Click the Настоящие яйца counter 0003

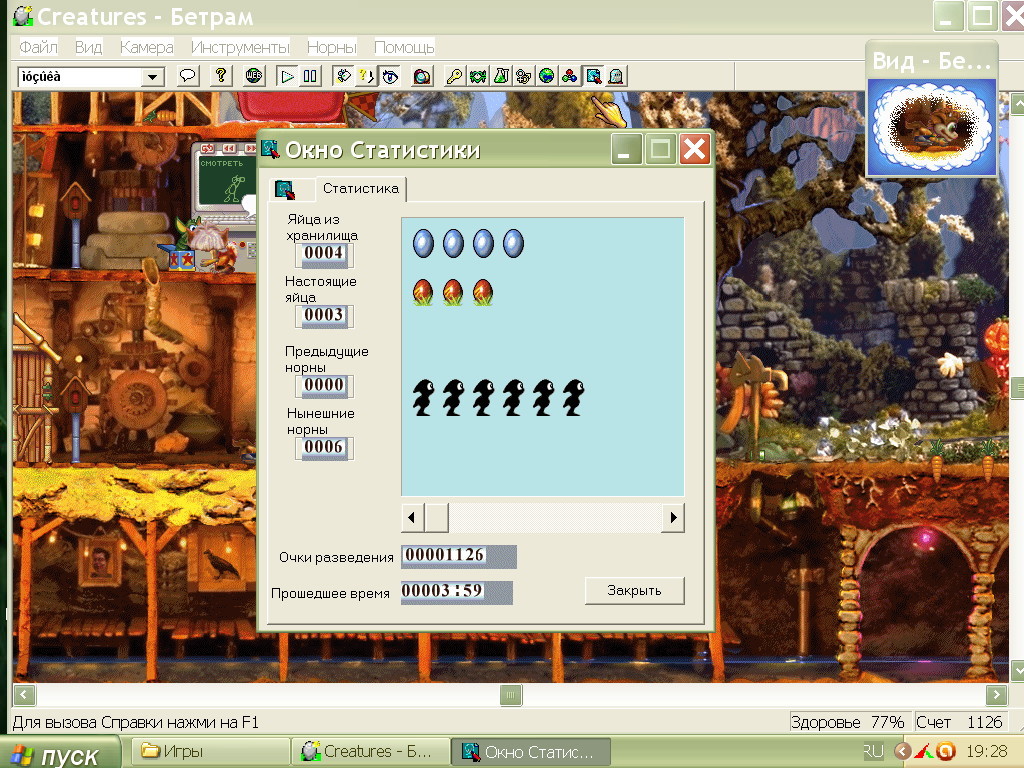pyautogui.click(x=324, y=315)
